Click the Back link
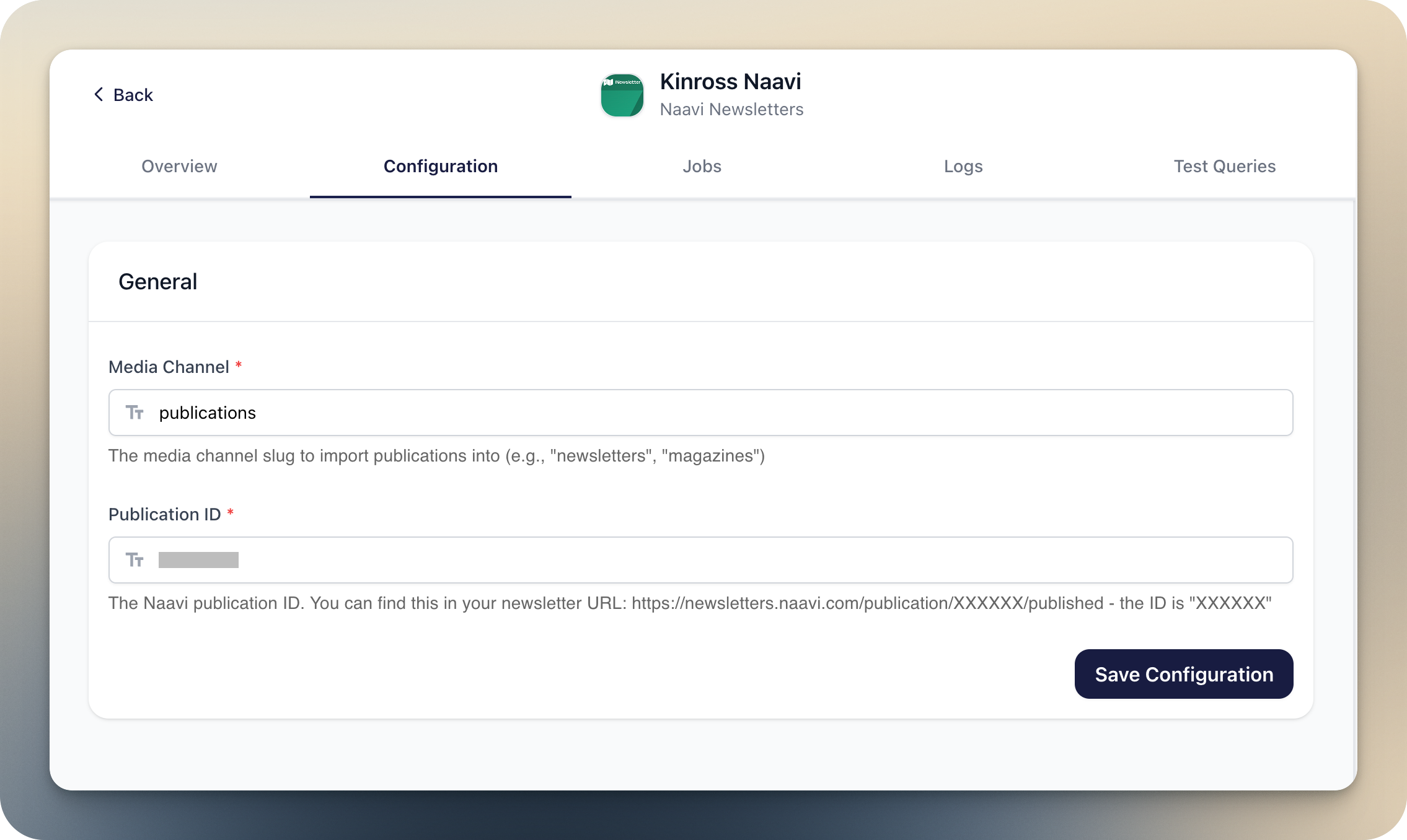This screenshot has width=1407, height=840. [132, 95]
